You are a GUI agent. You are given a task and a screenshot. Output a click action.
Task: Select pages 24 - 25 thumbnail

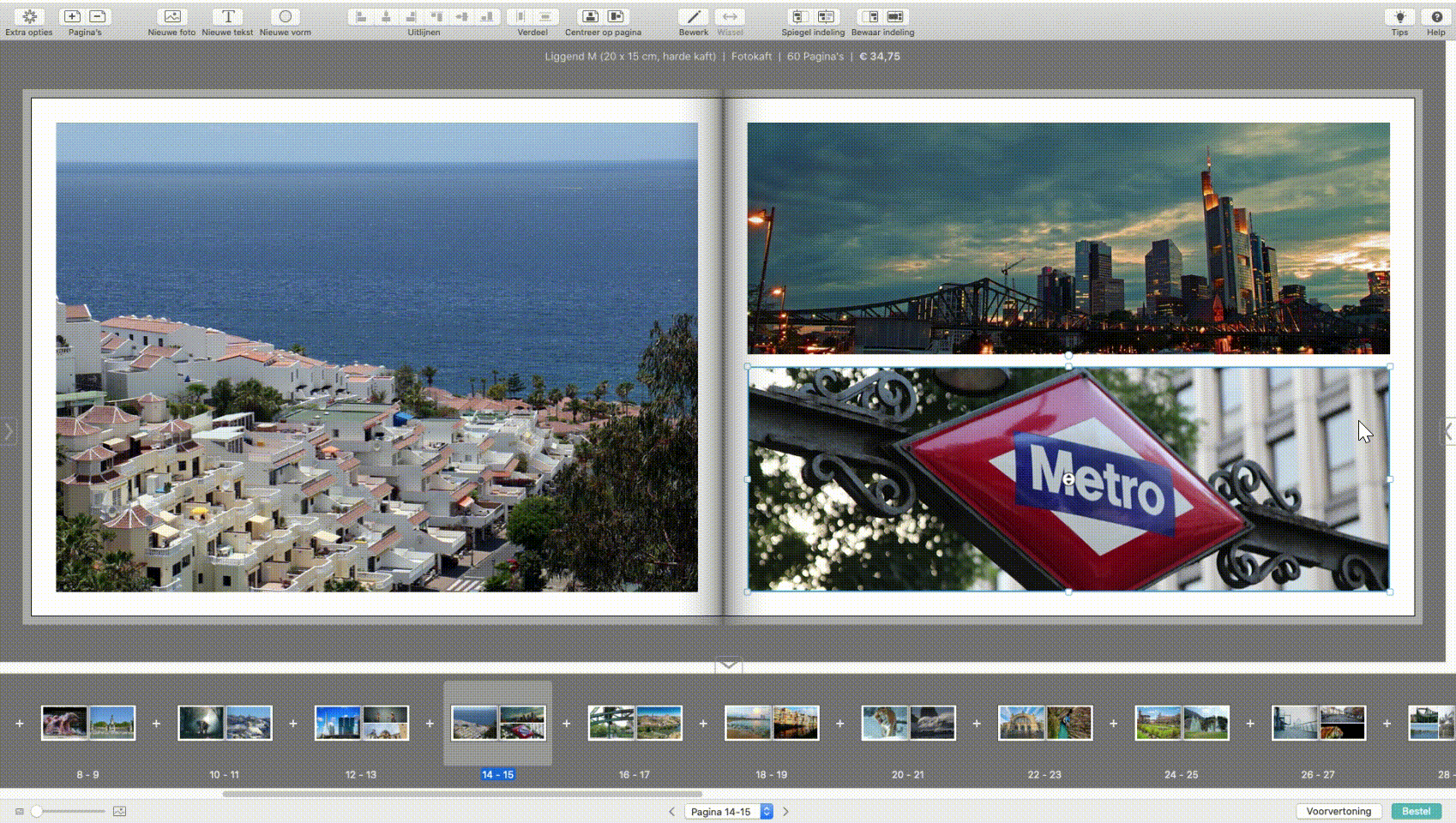tap(1182, 723)
